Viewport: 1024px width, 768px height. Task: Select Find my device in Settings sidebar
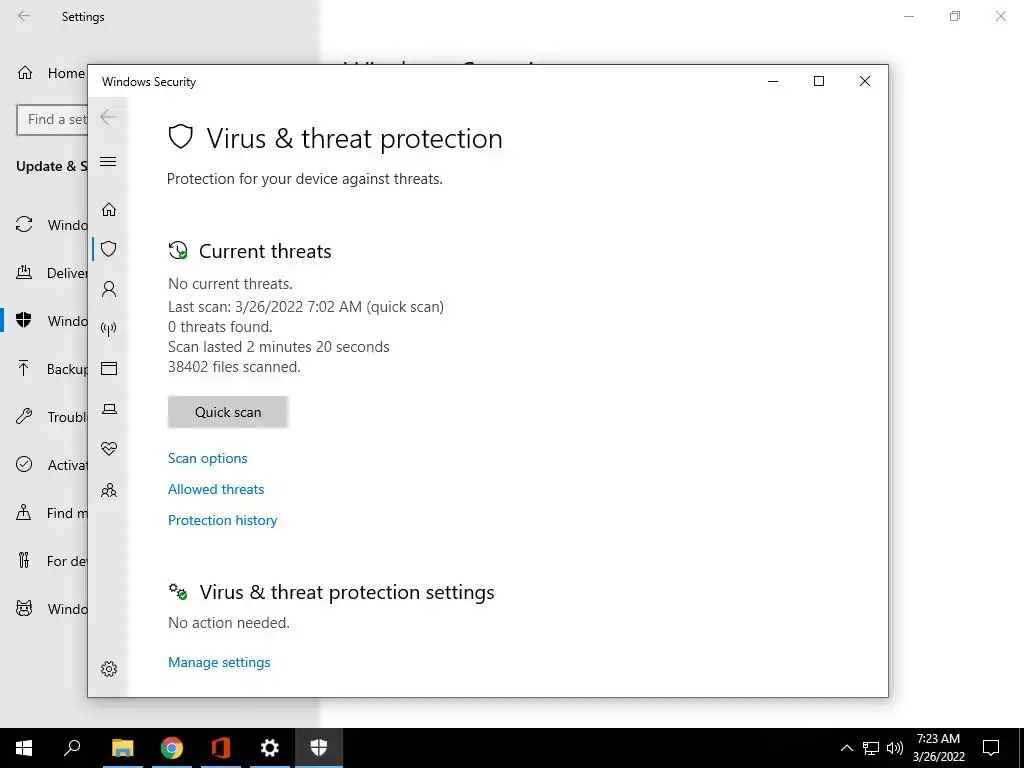[x=51, y=513]
